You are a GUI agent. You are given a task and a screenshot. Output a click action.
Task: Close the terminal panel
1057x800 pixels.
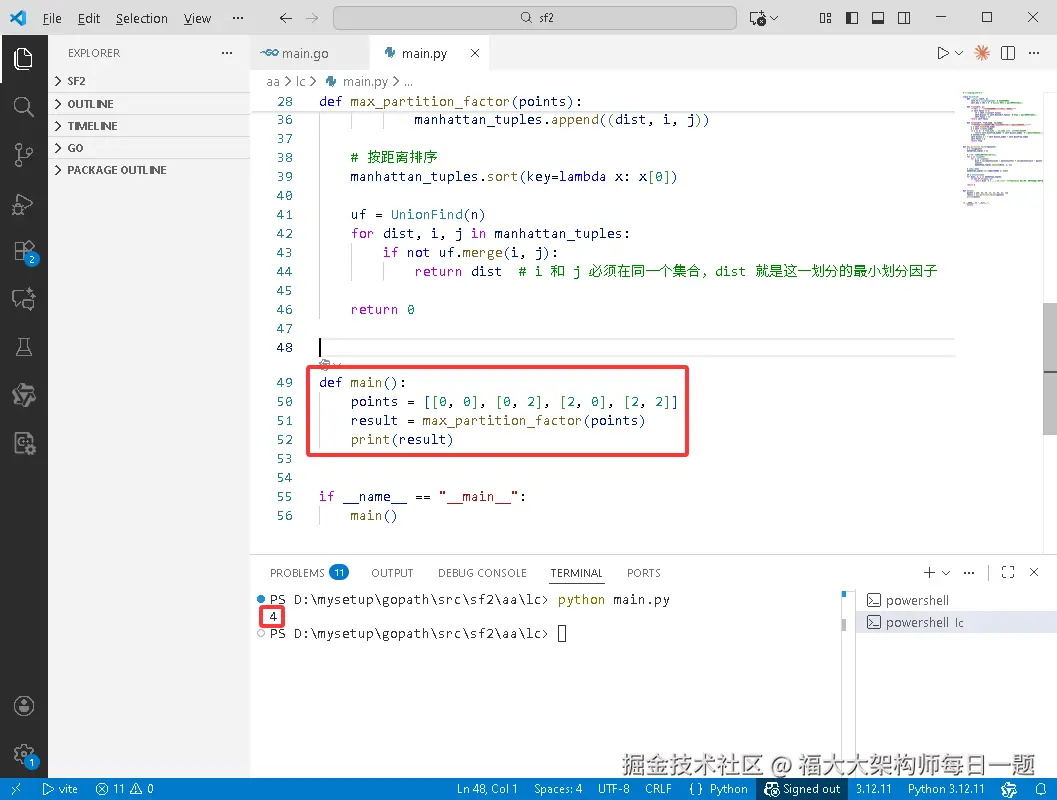tap(1034, 572)
